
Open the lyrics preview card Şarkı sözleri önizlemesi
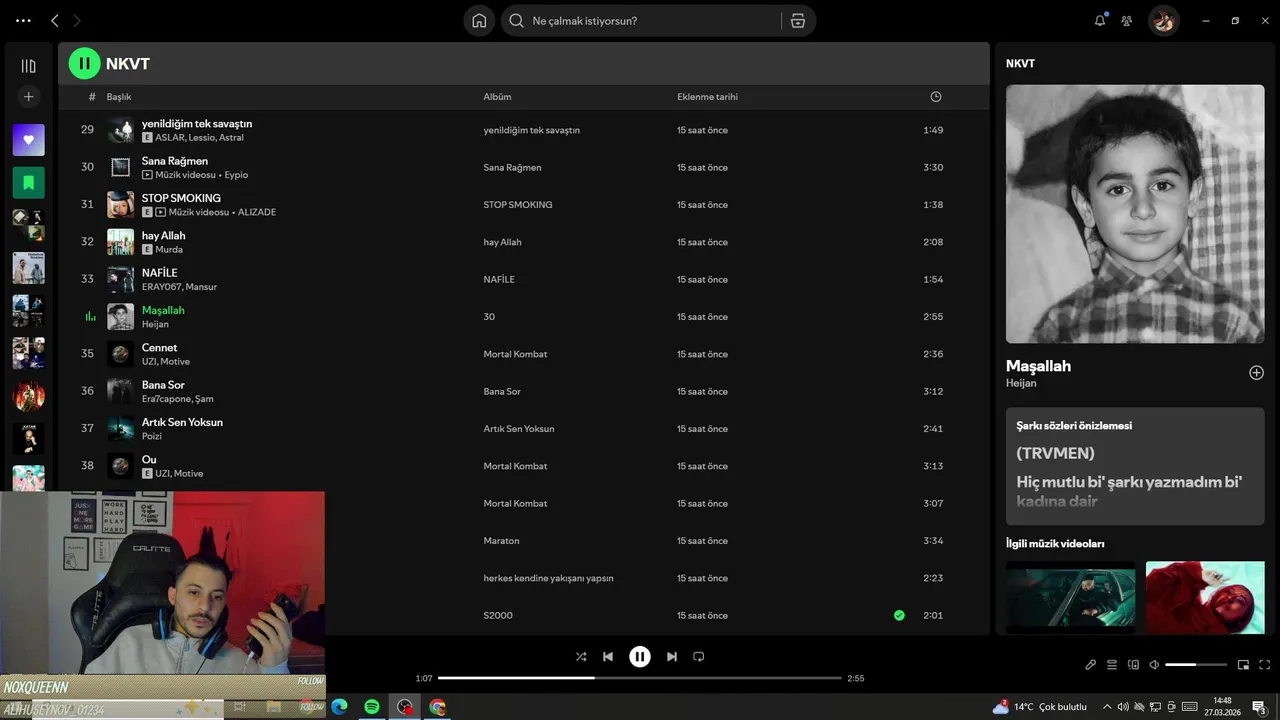click(x=1135, y=466)
